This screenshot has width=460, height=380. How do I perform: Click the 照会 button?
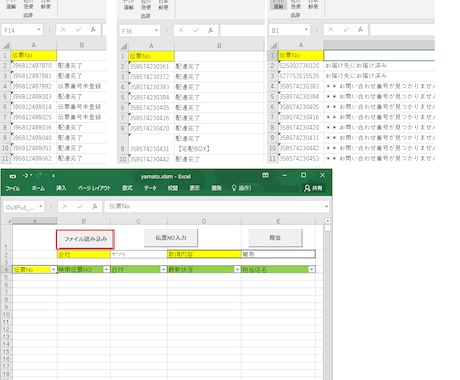275,238
